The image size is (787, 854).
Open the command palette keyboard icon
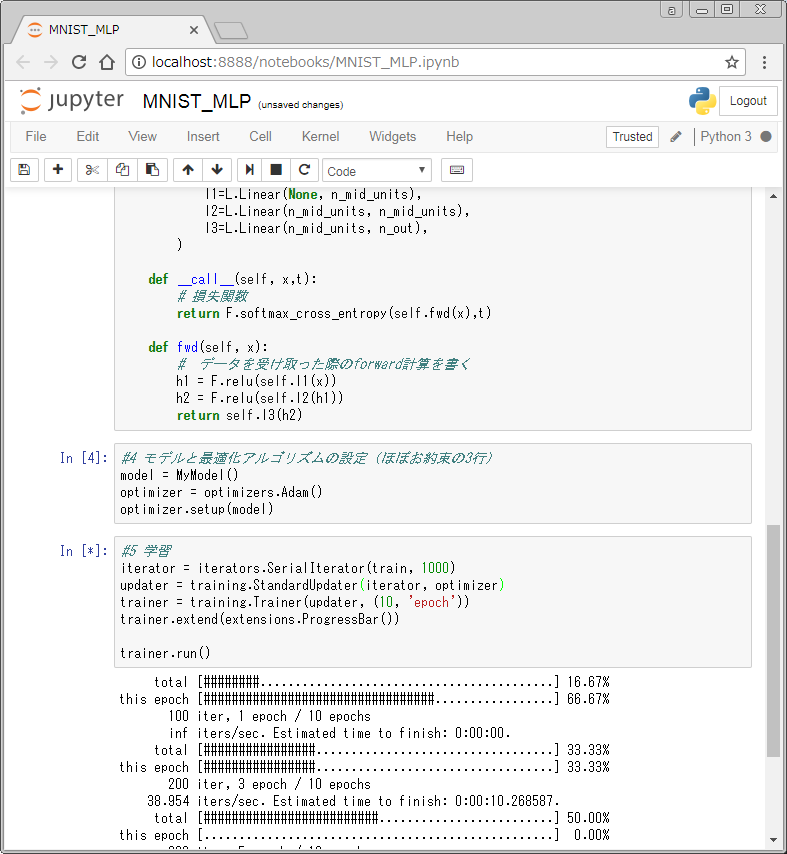coord(457,170)
